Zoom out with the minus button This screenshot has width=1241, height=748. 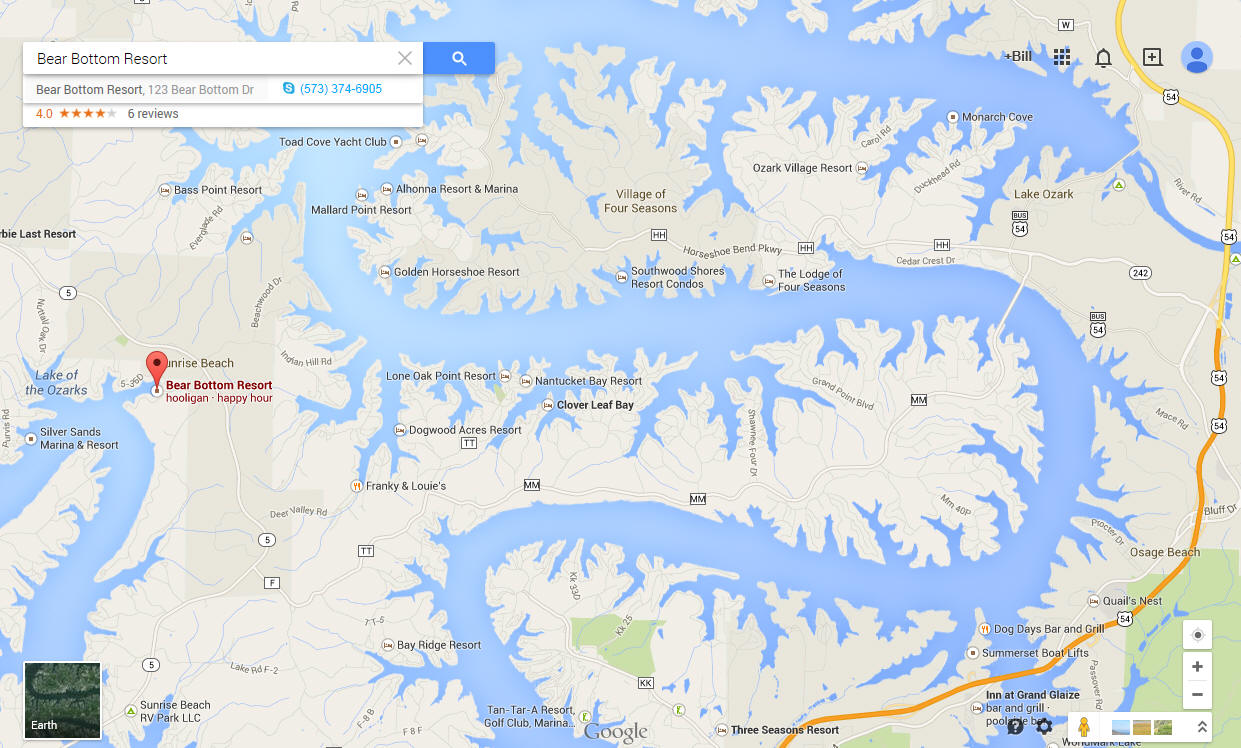1197,695
